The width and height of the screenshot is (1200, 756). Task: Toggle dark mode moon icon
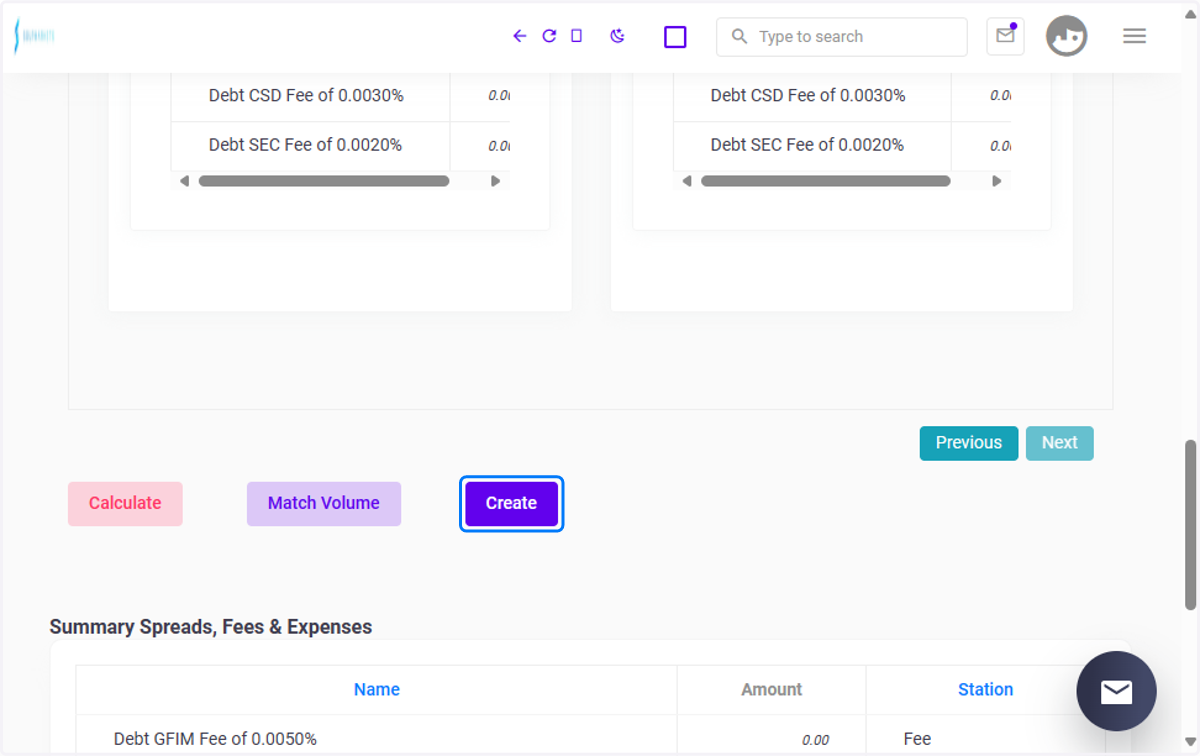tap(617, 36)
